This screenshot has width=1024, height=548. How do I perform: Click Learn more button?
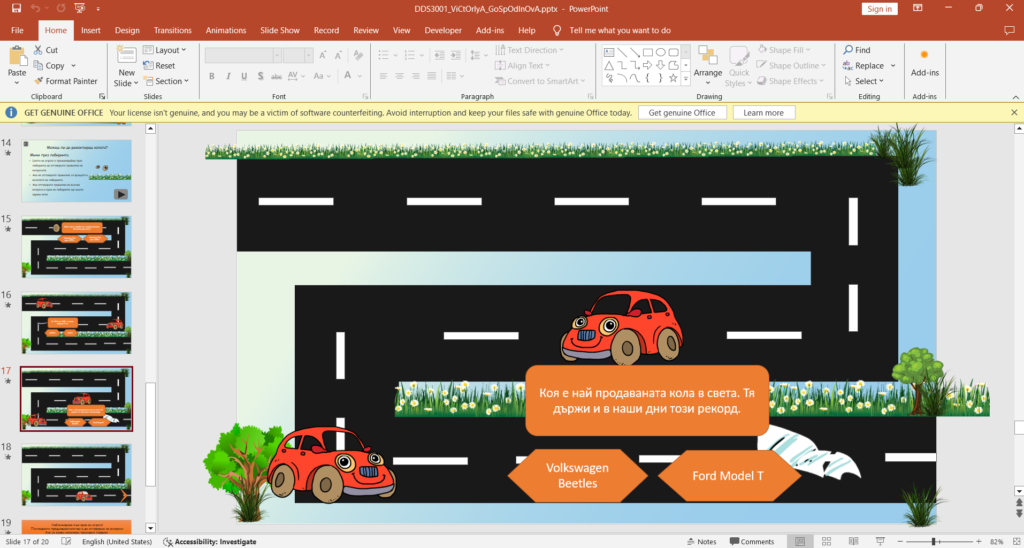tap(763, 112)
